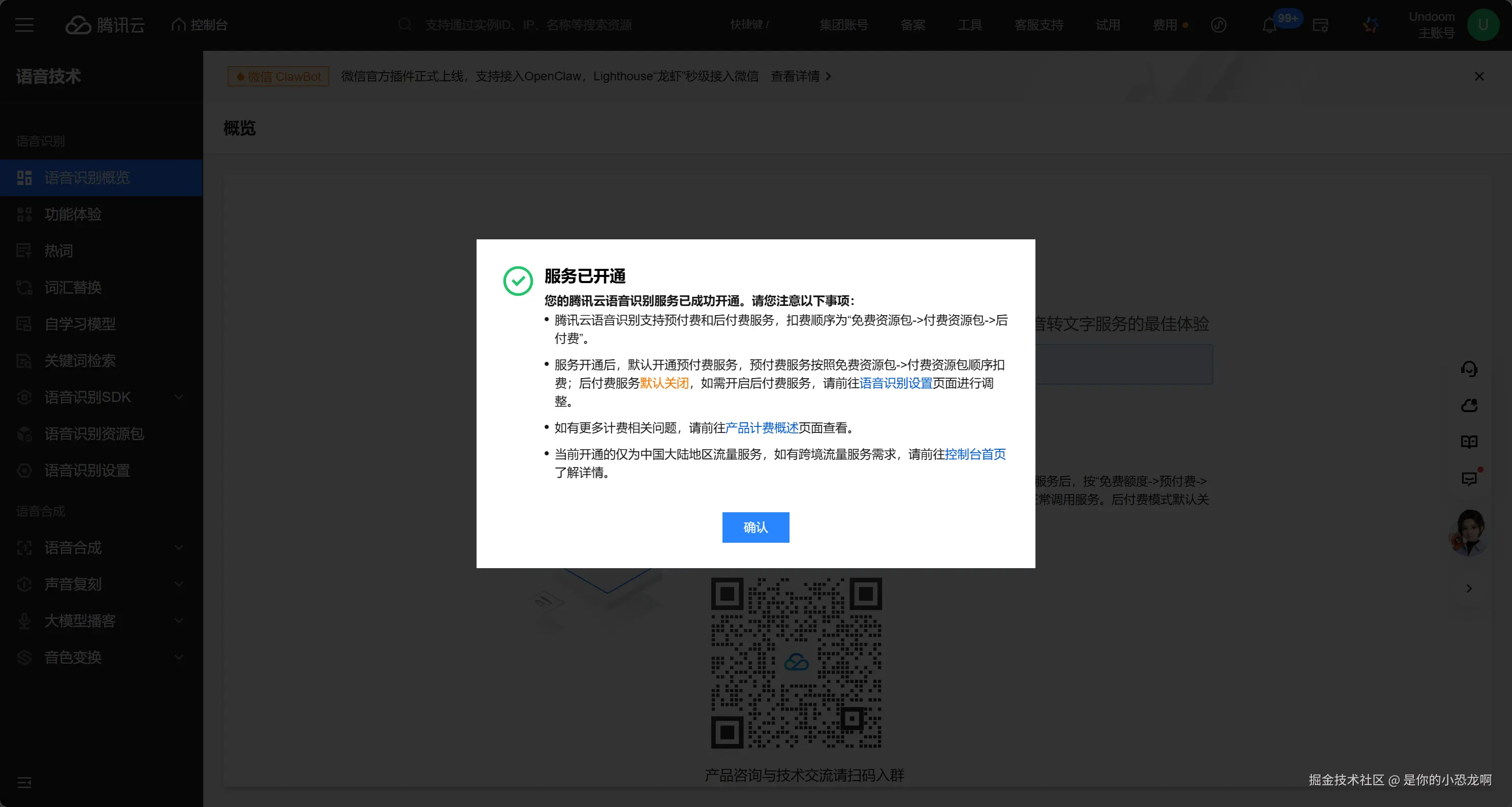
Task: Click the customer service headset icon
Action: point(1469,369)
